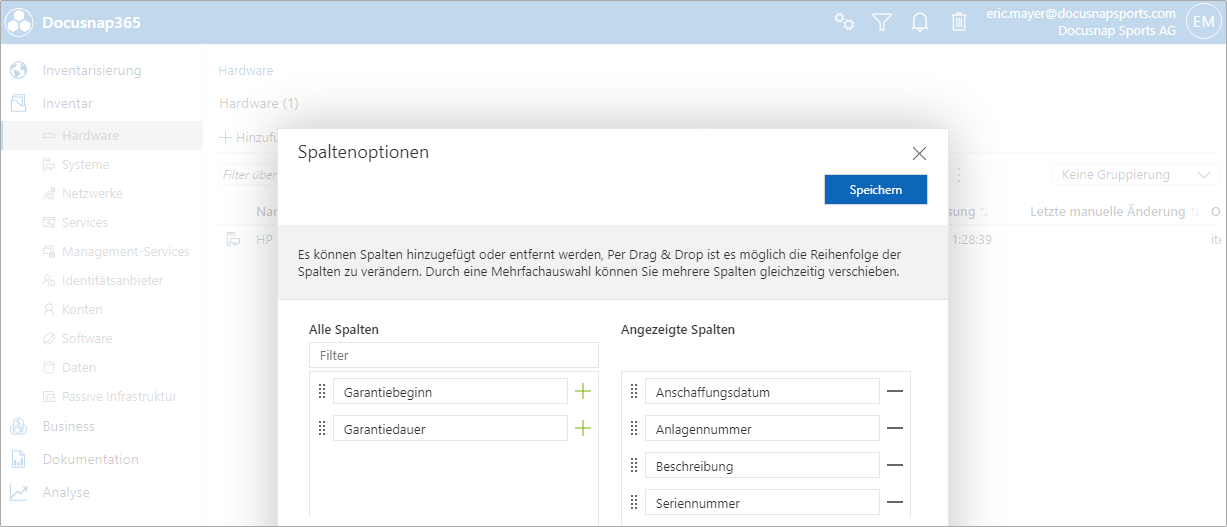
Task: Open Dokumentation section in sidebar
Action: [91, 460]
